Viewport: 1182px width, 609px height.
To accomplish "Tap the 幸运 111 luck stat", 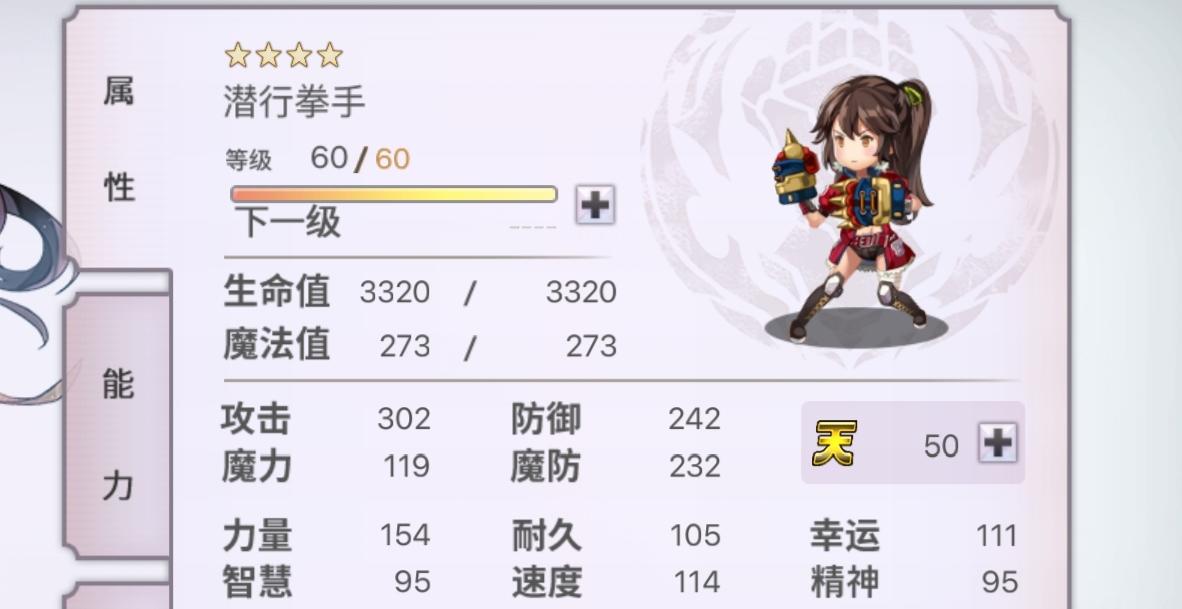I will 914,535.
